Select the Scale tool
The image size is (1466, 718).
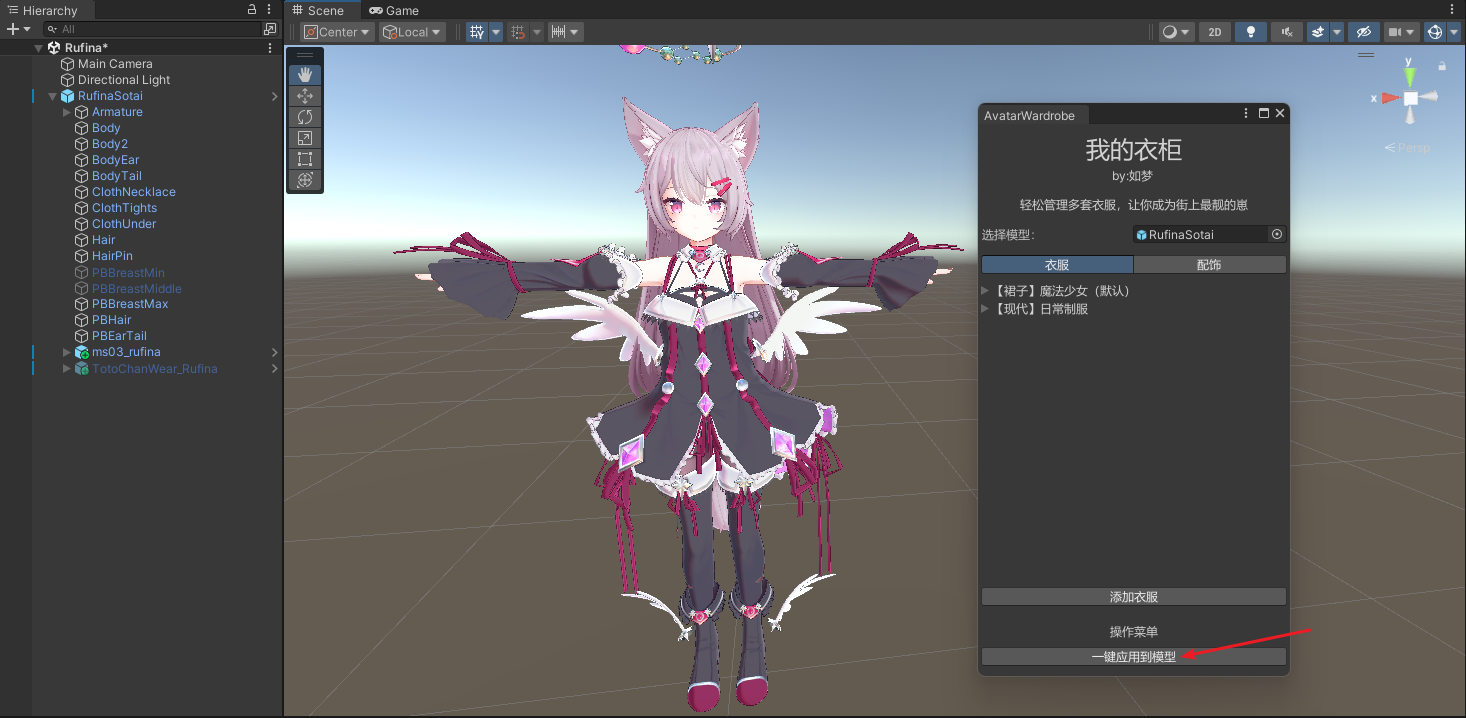click(x=305, y=138)
